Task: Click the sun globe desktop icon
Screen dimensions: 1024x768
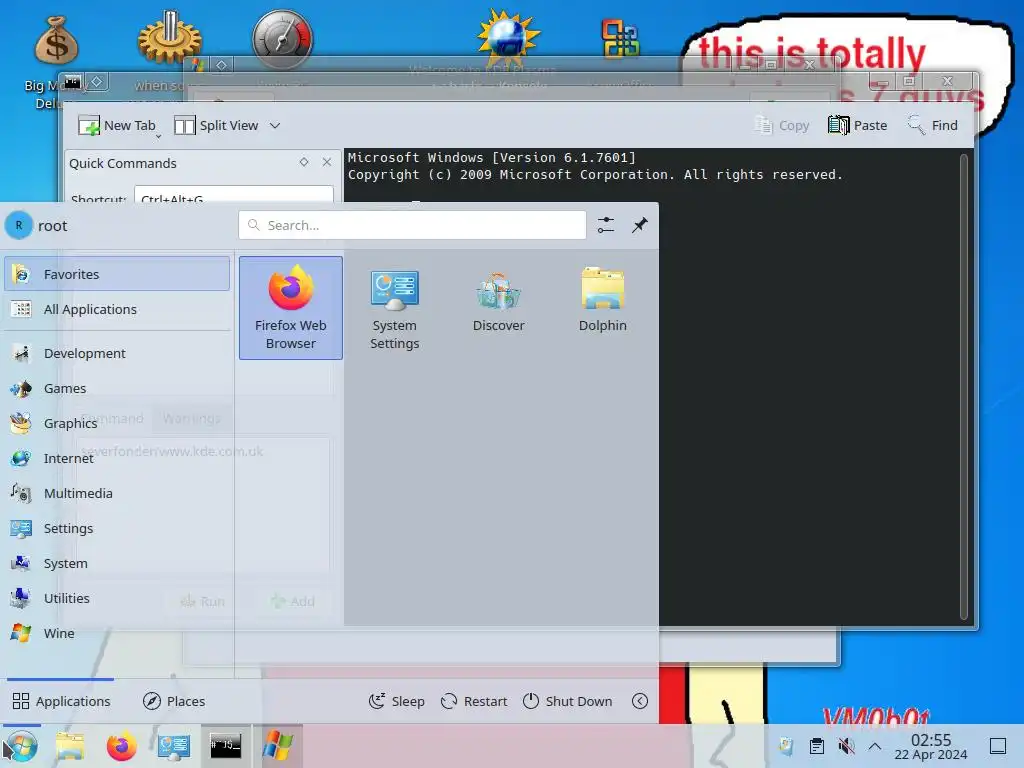Action: click(508, 38)
